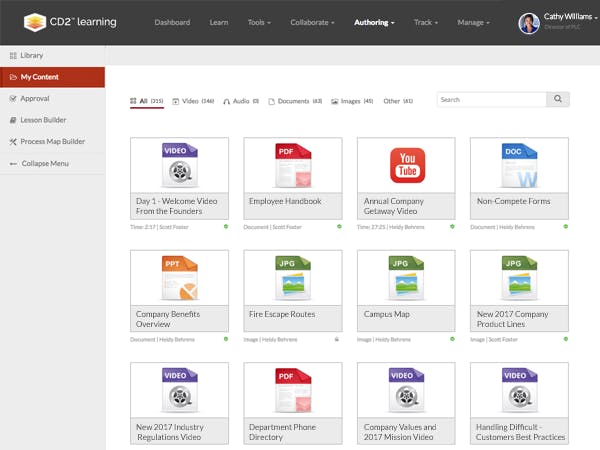
Task: Select the All content filter tab
Action: pyautogui.click(x=147, y=101)
